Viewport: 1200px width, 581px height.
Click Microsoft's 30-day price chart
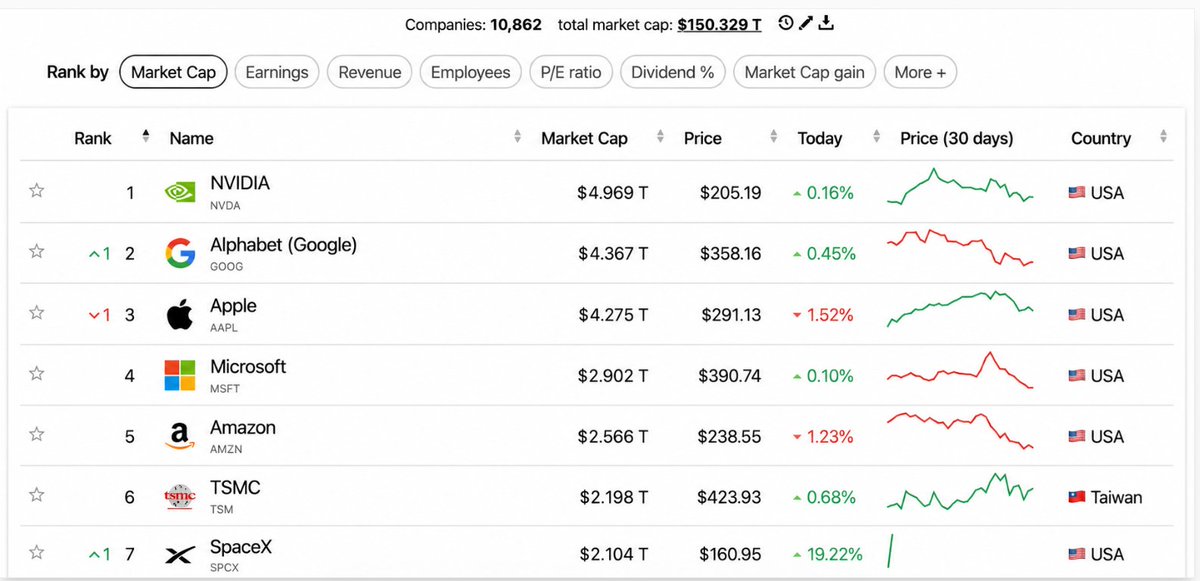pyautogui.click(x=960, y=371)
